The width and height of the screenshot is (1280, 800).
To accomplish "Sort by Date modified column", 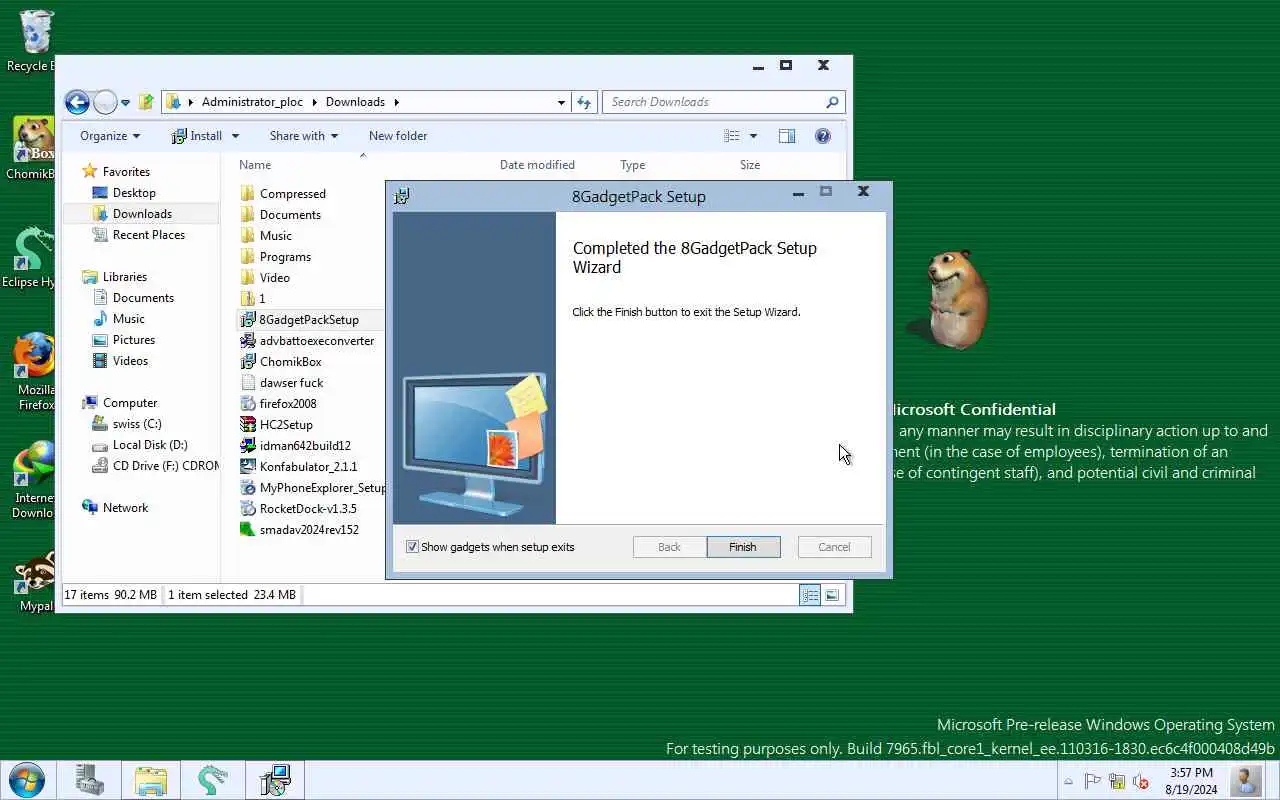I will pos(537,165).
